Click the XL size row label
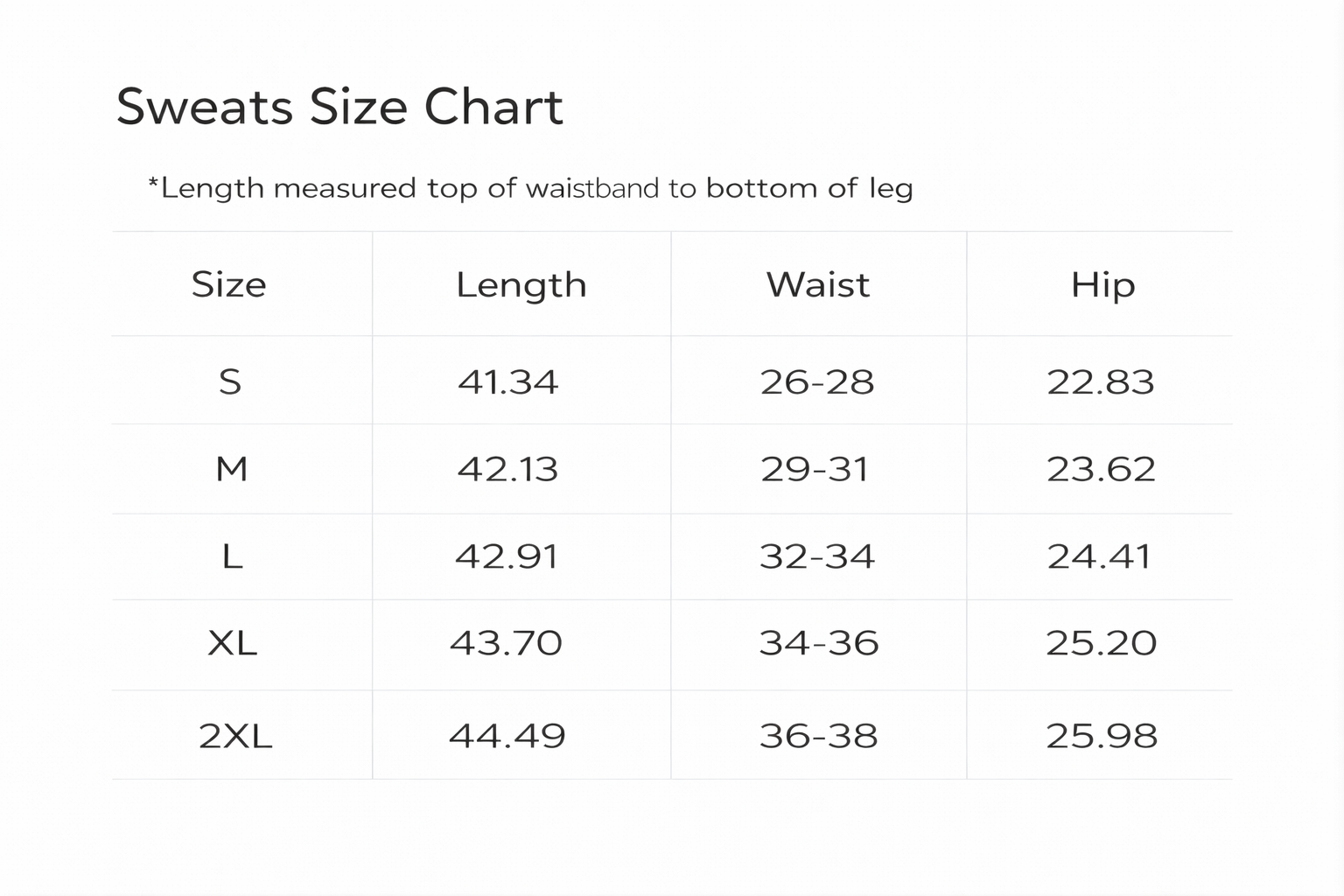This screenshot has height=896, width=1344. coord(233,644)
